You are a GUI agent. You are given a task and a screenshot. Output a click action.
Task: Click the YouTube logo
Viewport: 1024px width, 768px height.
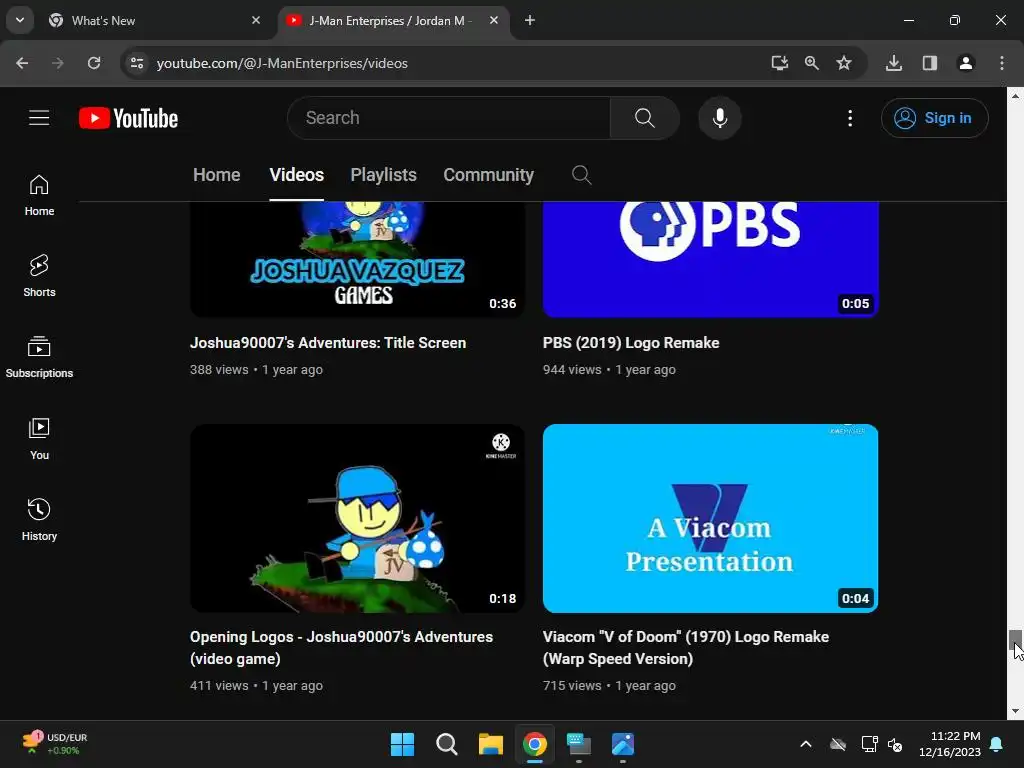129,118
